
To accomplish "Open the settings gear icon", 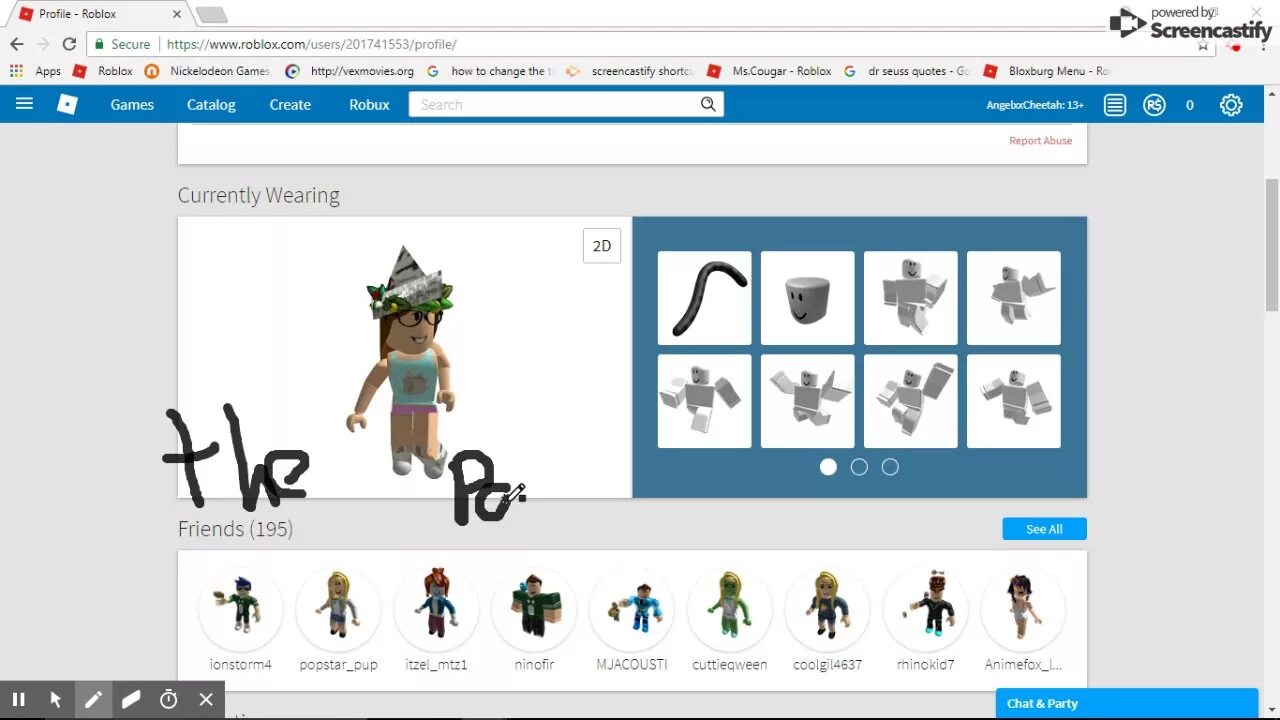I will [x=1231, y=105].
